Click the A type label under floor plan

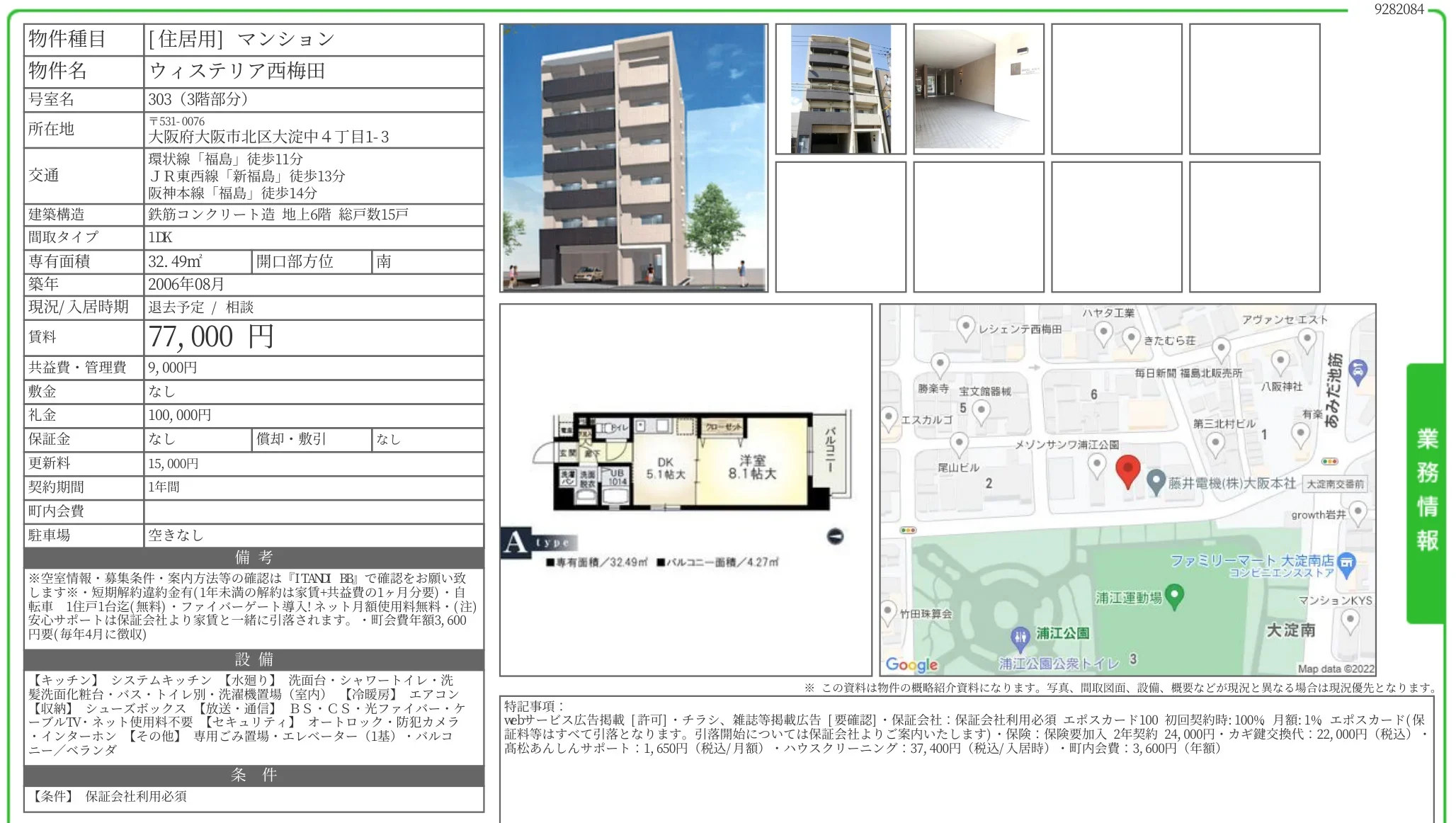539,543
